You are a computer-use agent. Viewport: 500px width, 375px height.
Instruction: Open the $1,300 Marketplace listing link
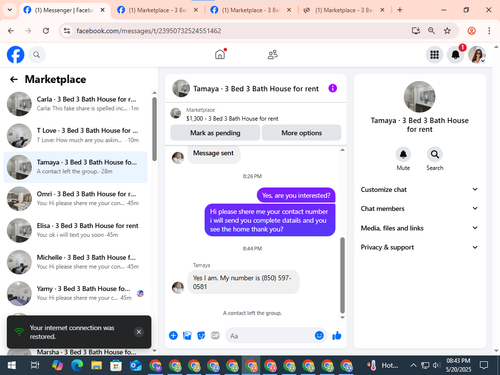click(x=232, y=118)
